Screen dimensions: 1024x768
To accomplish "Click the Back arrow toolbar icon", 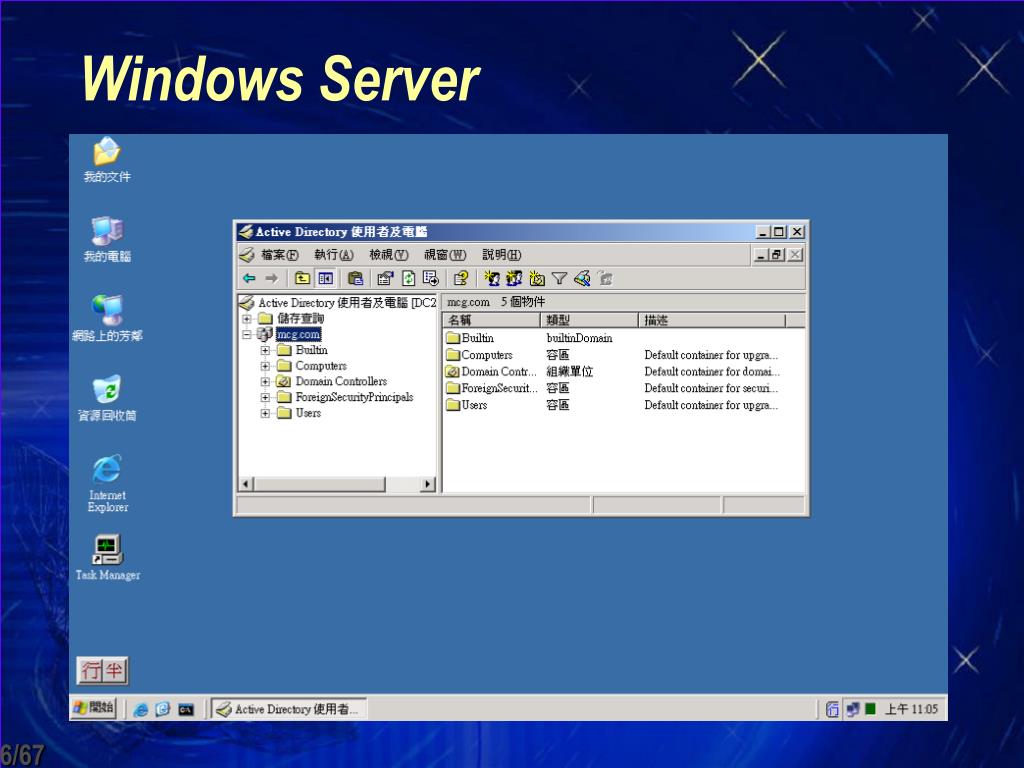I will pos(249,278).
